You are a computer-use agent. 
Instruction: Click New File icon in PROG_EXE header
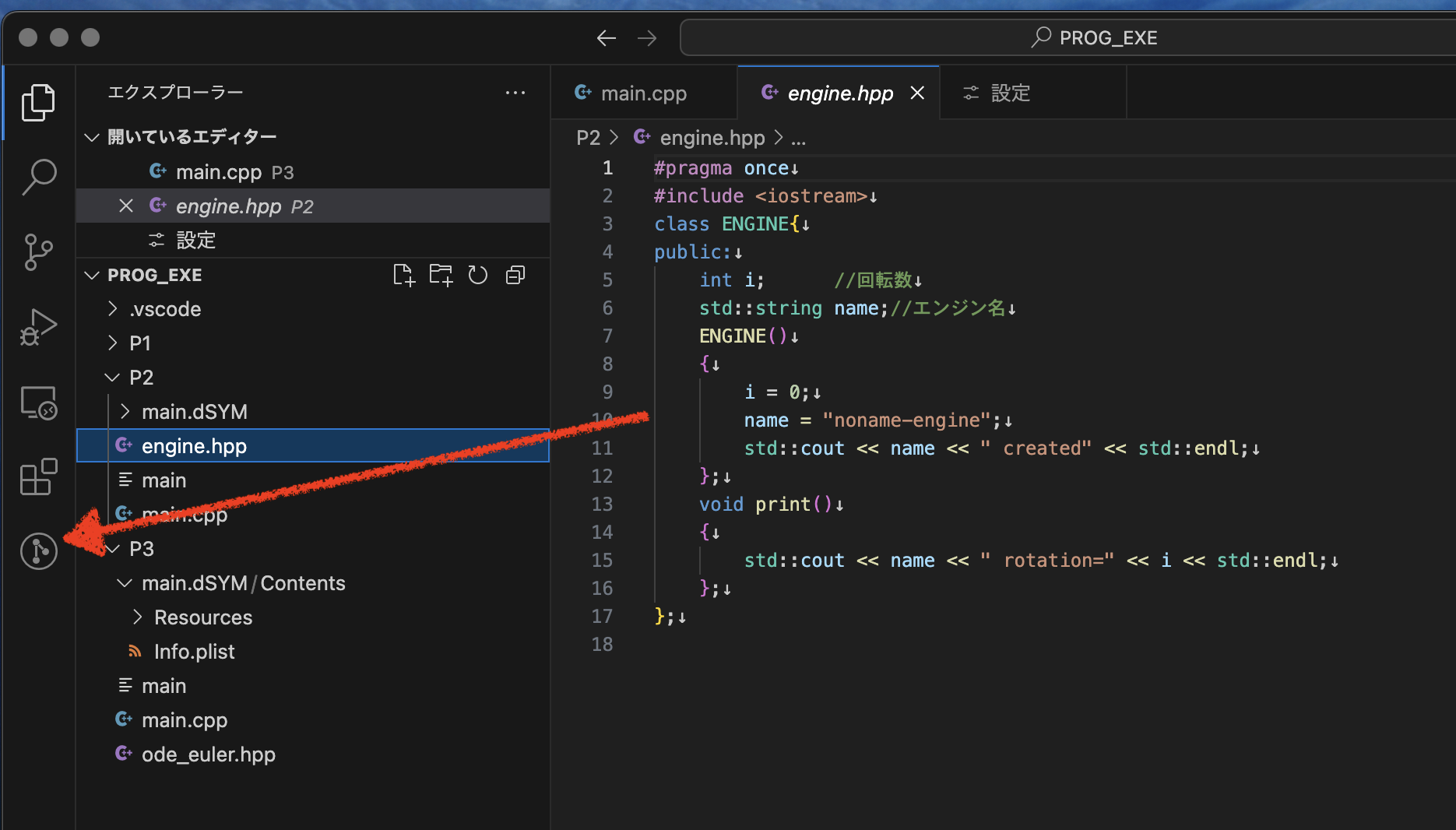[x=404, y=275]
